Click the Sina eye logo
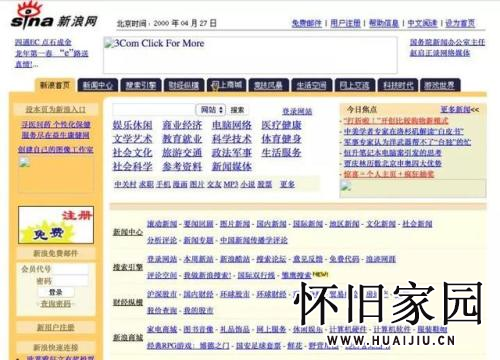The image size is (500, 360). [32, 15]
